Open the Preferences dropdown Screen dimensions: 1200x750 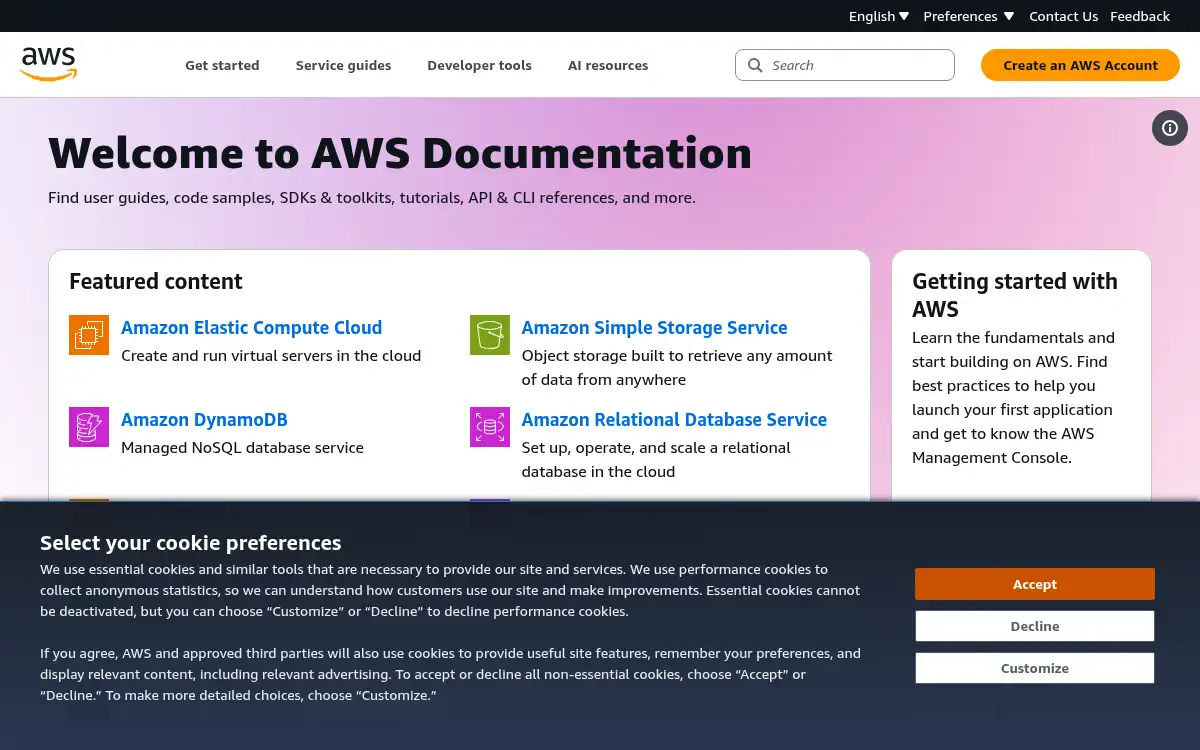969,16
